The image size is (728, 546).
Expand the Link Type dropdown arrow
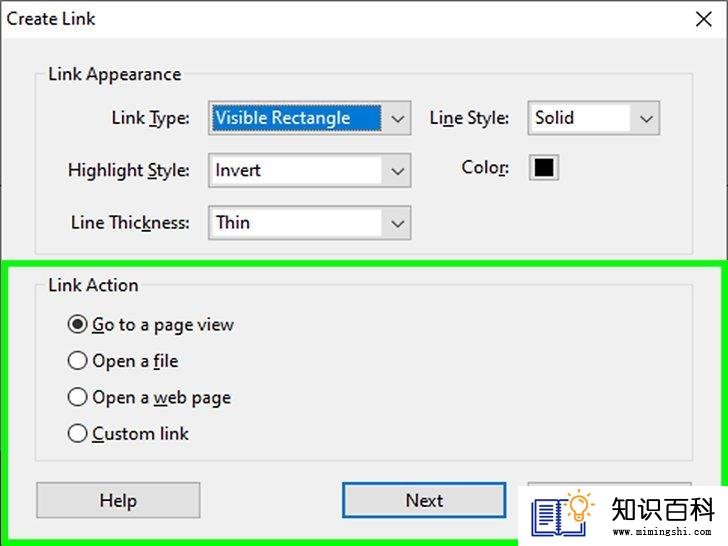(x=397, y=118)
